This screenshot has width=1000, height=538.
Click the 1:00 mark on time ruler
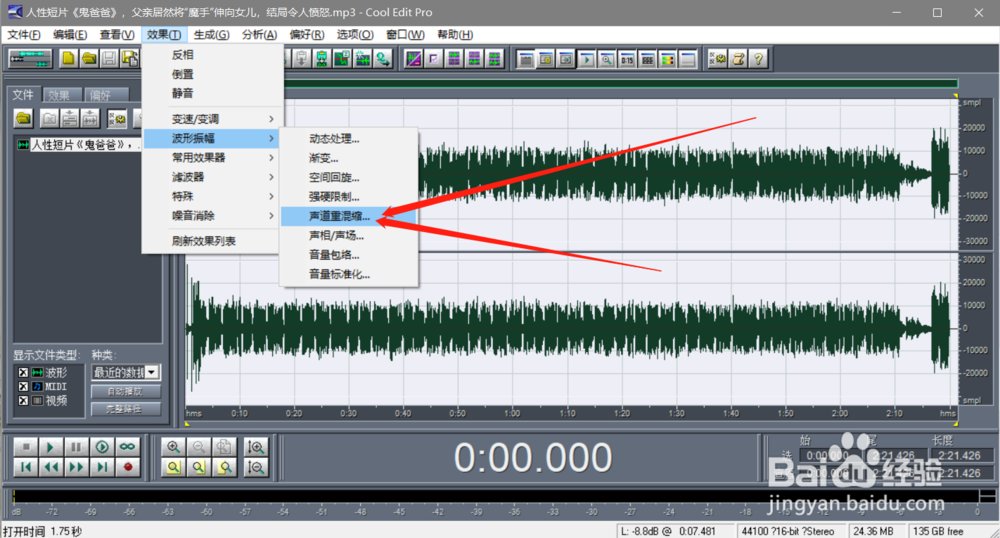pyautogui.click(x=512, y=413)
